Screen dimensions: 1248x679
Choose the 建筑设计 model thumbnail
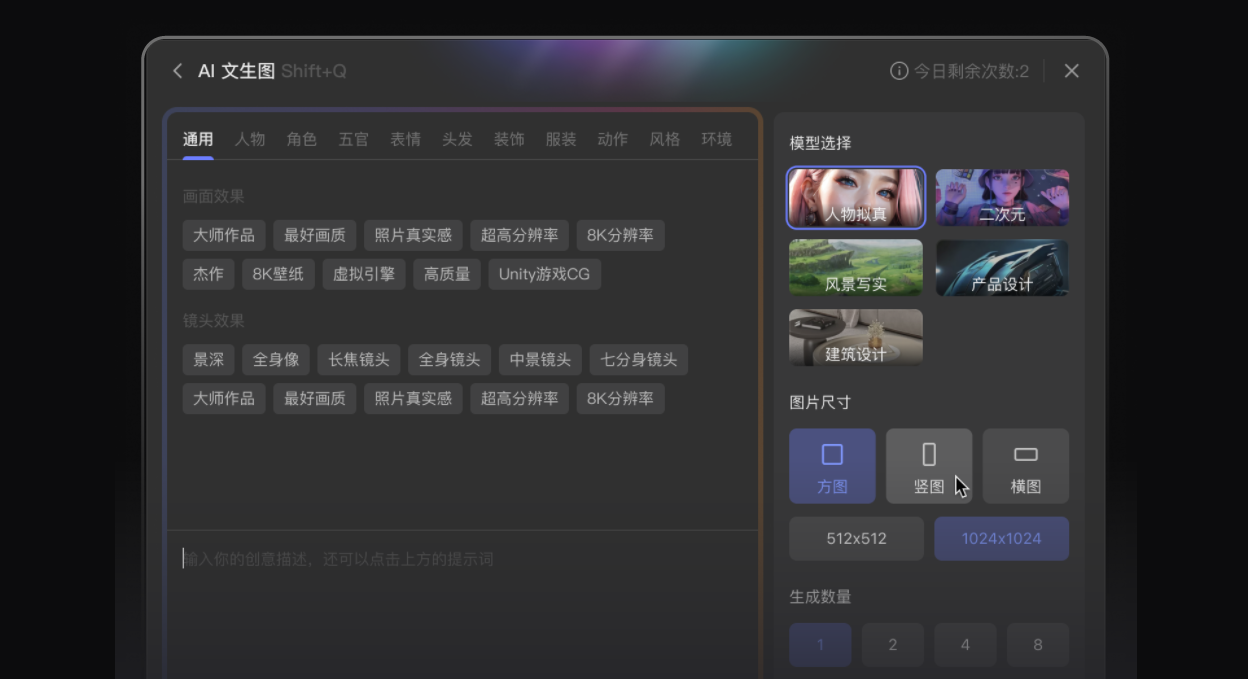click(x=856, y=337)
